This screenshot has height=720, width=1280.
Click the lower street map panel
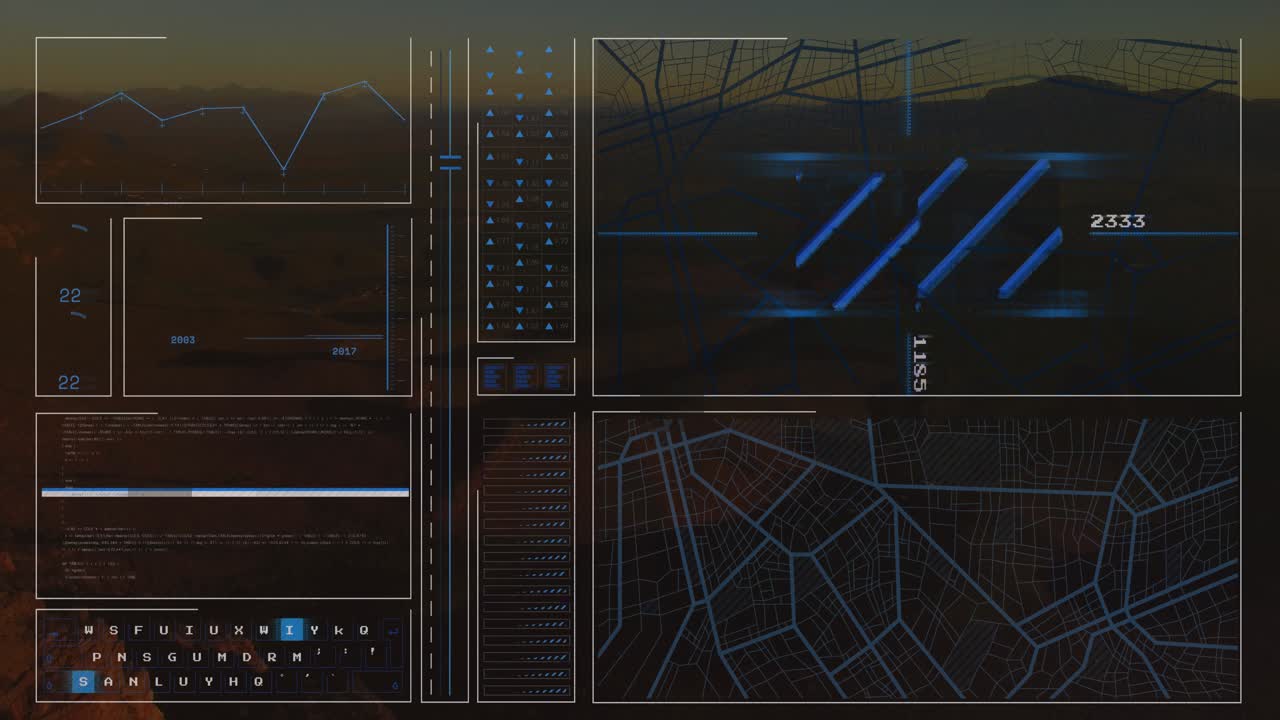tap(917, 557)
